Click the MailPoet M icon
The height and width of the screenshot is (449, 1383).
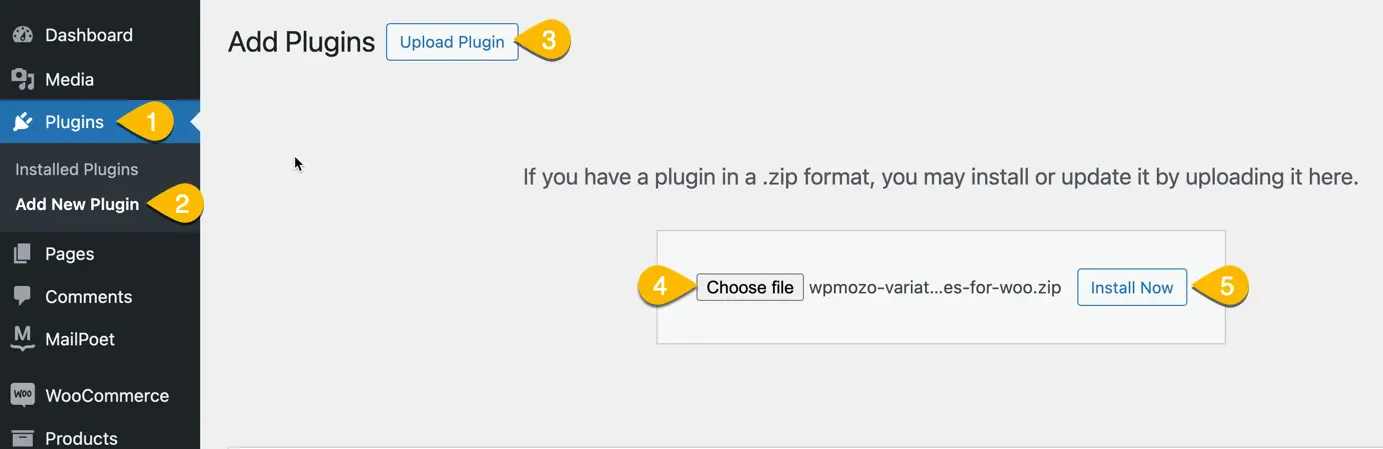click(x=22, y=339)
